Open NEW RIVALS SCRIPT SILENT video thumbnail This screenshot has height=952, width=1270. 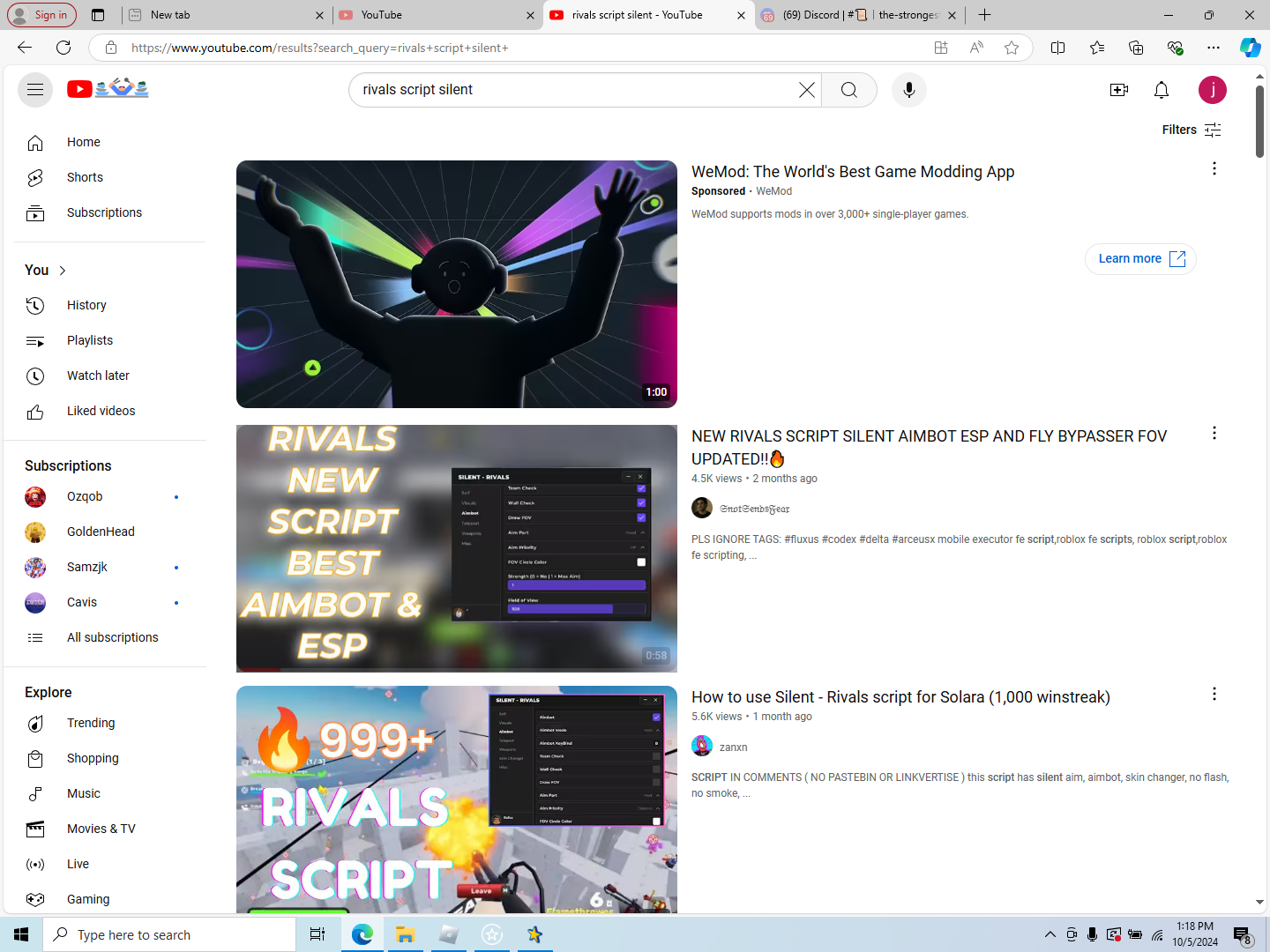457,548
